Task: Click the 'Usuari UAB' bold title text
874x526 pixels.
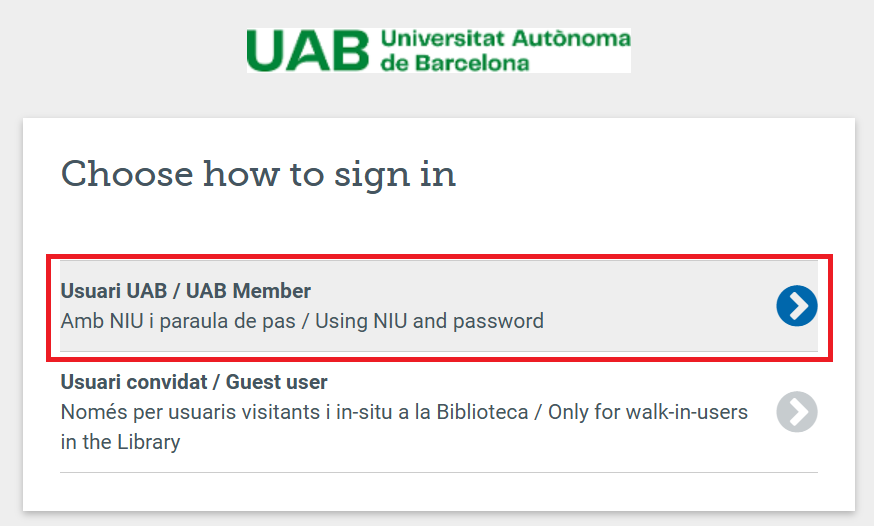Action: pos(114,291)
